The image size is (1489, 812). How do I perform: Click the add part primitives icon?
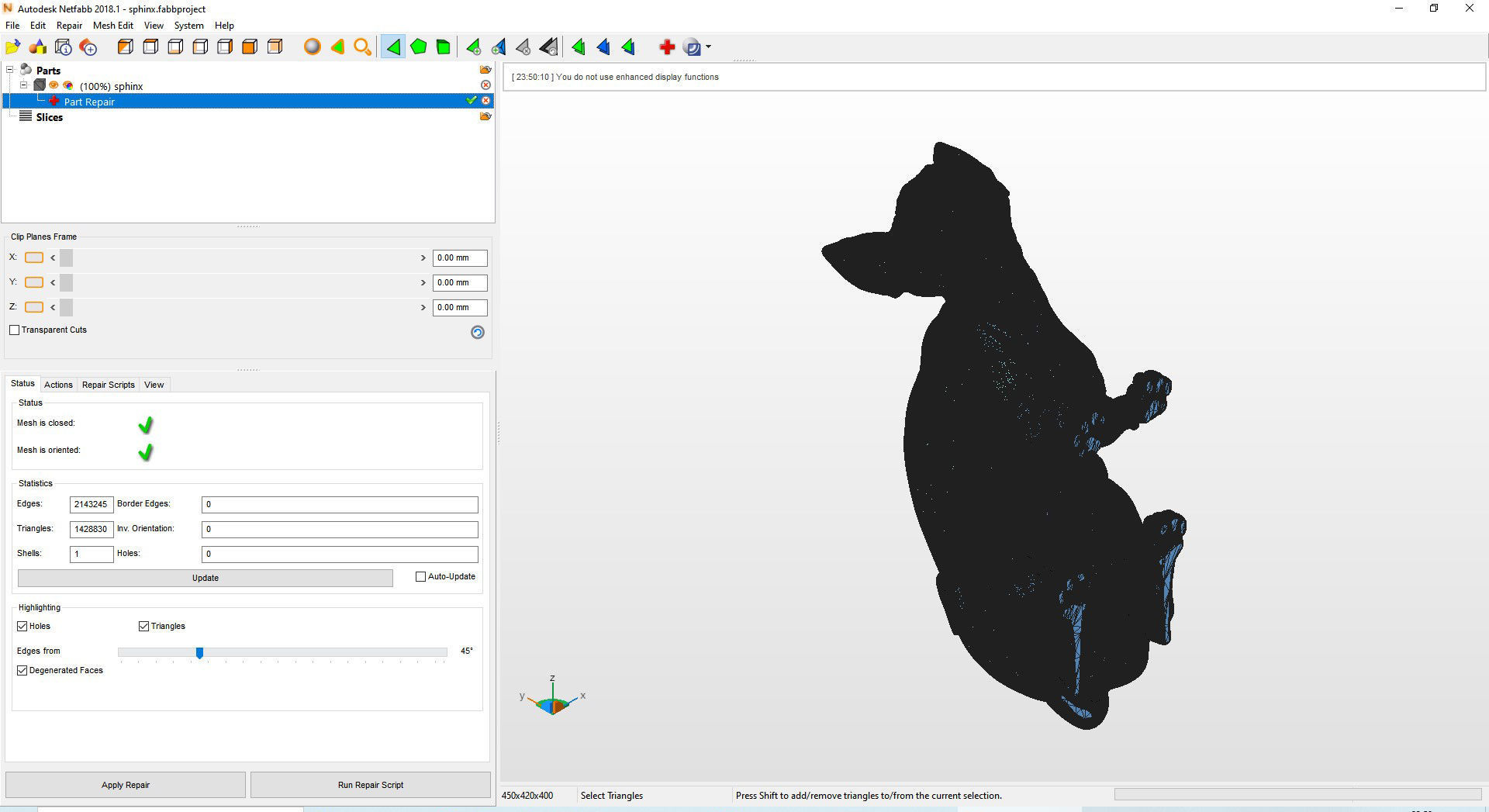[x=38, y=47]
